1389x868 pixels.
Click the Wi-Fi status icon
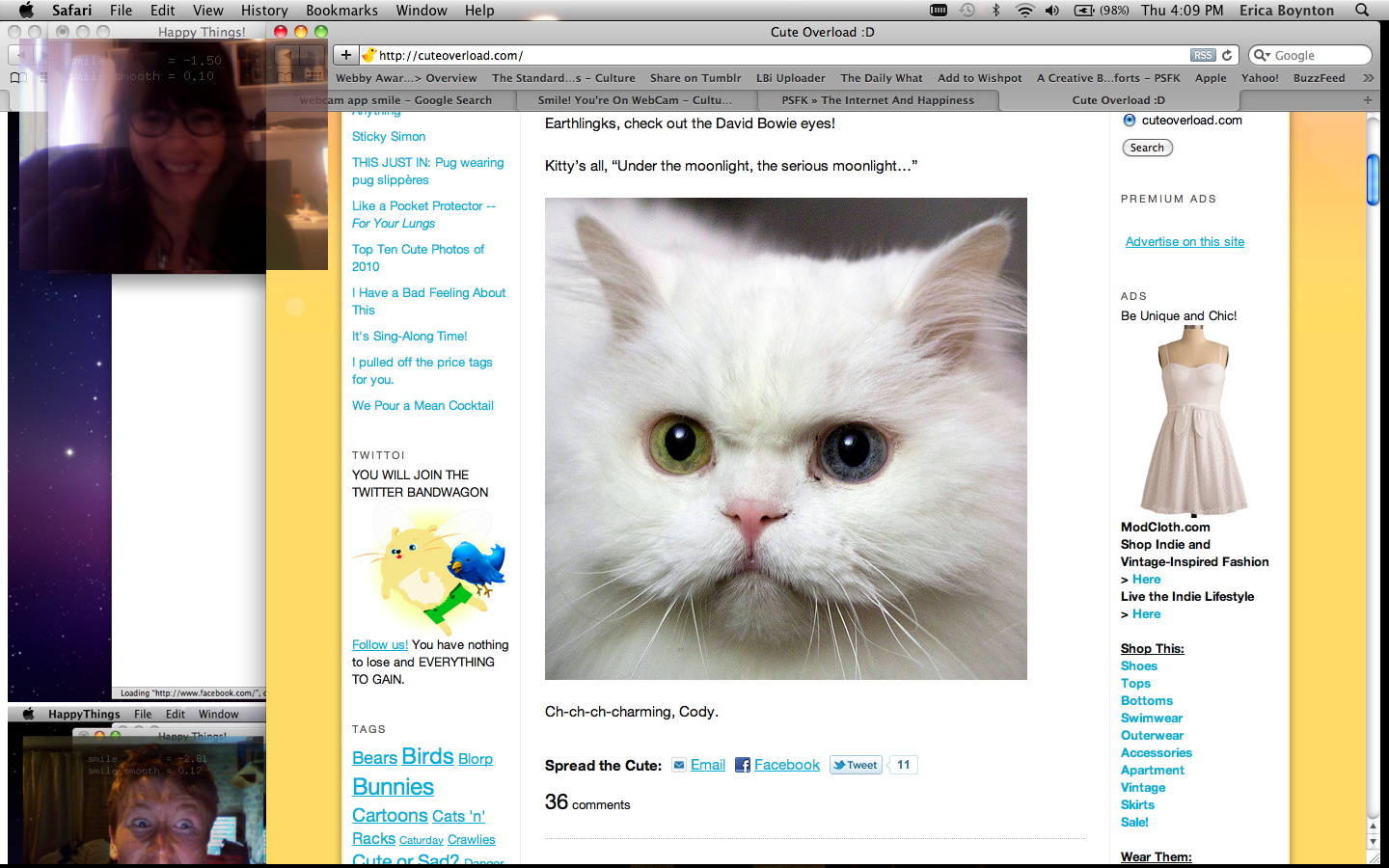tap(1024, 11)
